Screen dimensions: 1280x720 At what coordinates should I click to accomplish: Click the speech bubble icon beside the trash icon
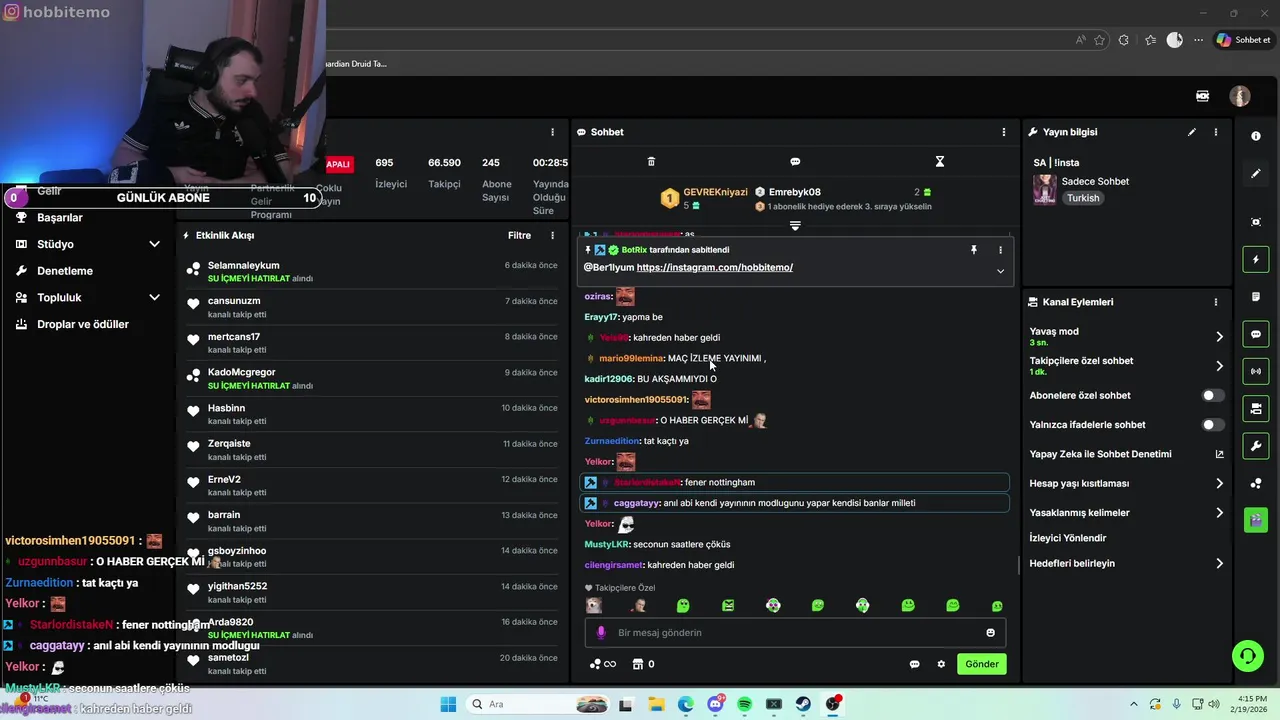795,161
